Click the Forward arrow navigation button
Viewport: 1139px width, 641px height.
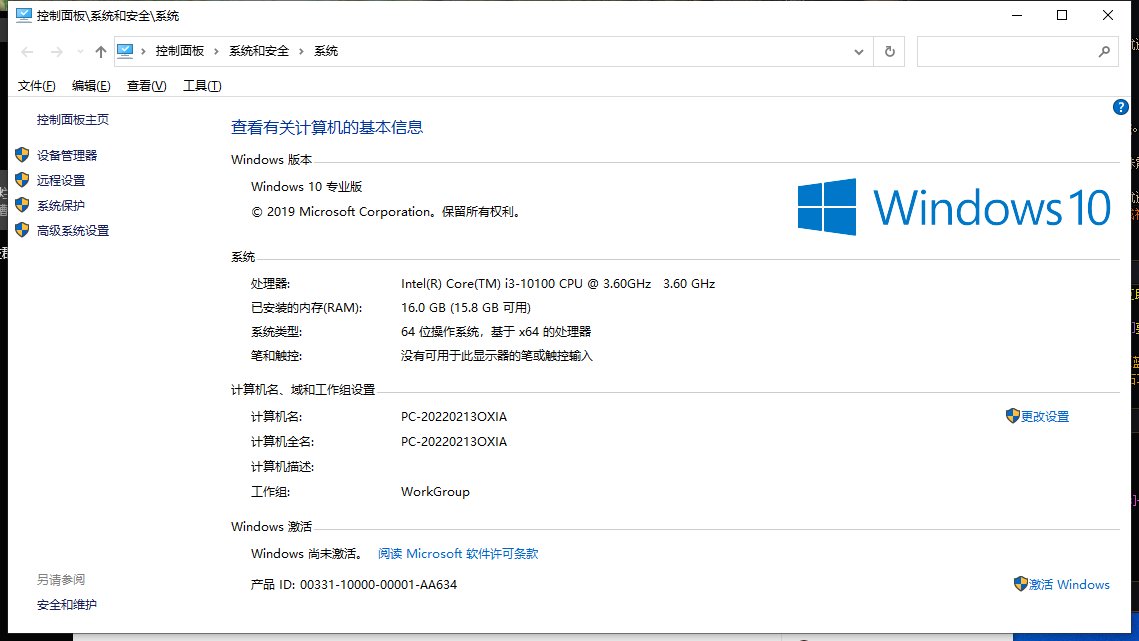pos(55,52)
